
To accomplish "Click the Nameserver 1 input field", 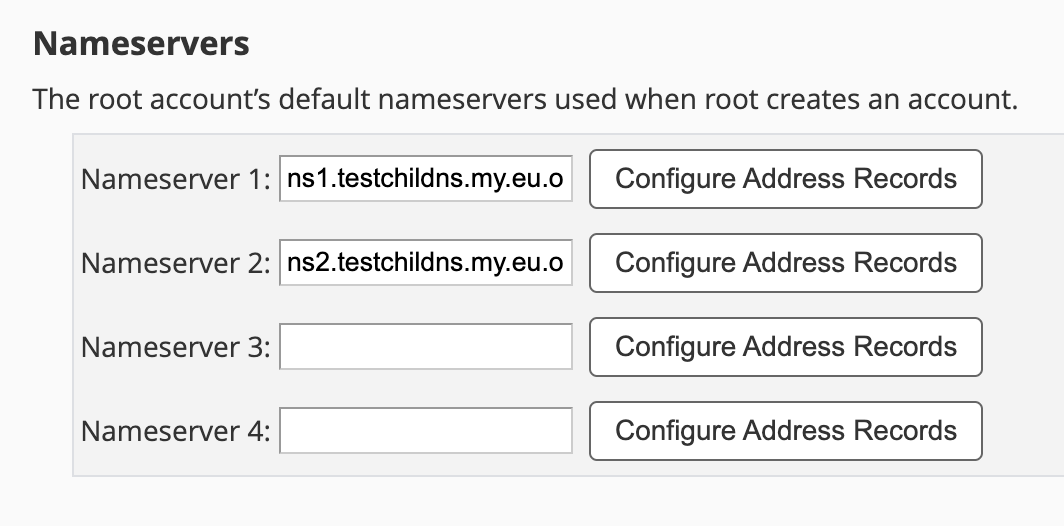I will pos(426,179).
